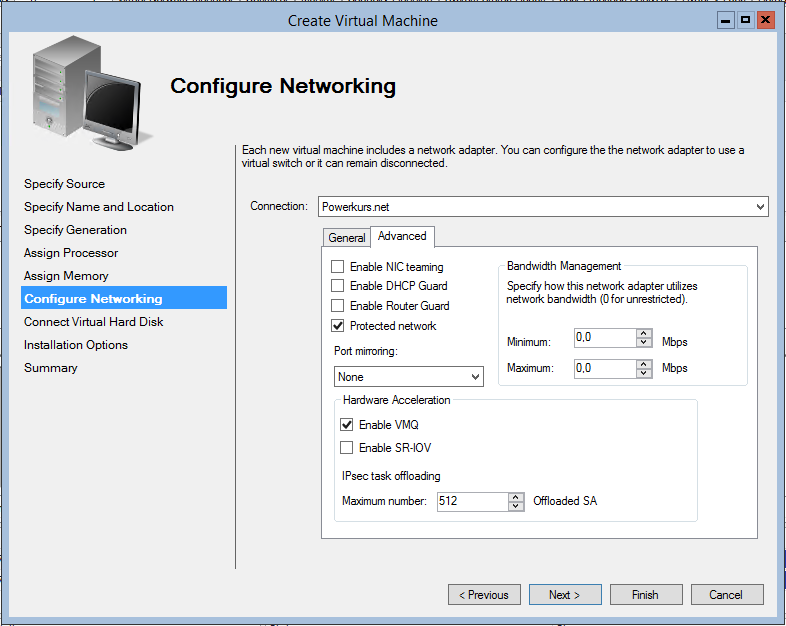Switch to the General tab
The image size is (786, 626).
coord(346,238)
